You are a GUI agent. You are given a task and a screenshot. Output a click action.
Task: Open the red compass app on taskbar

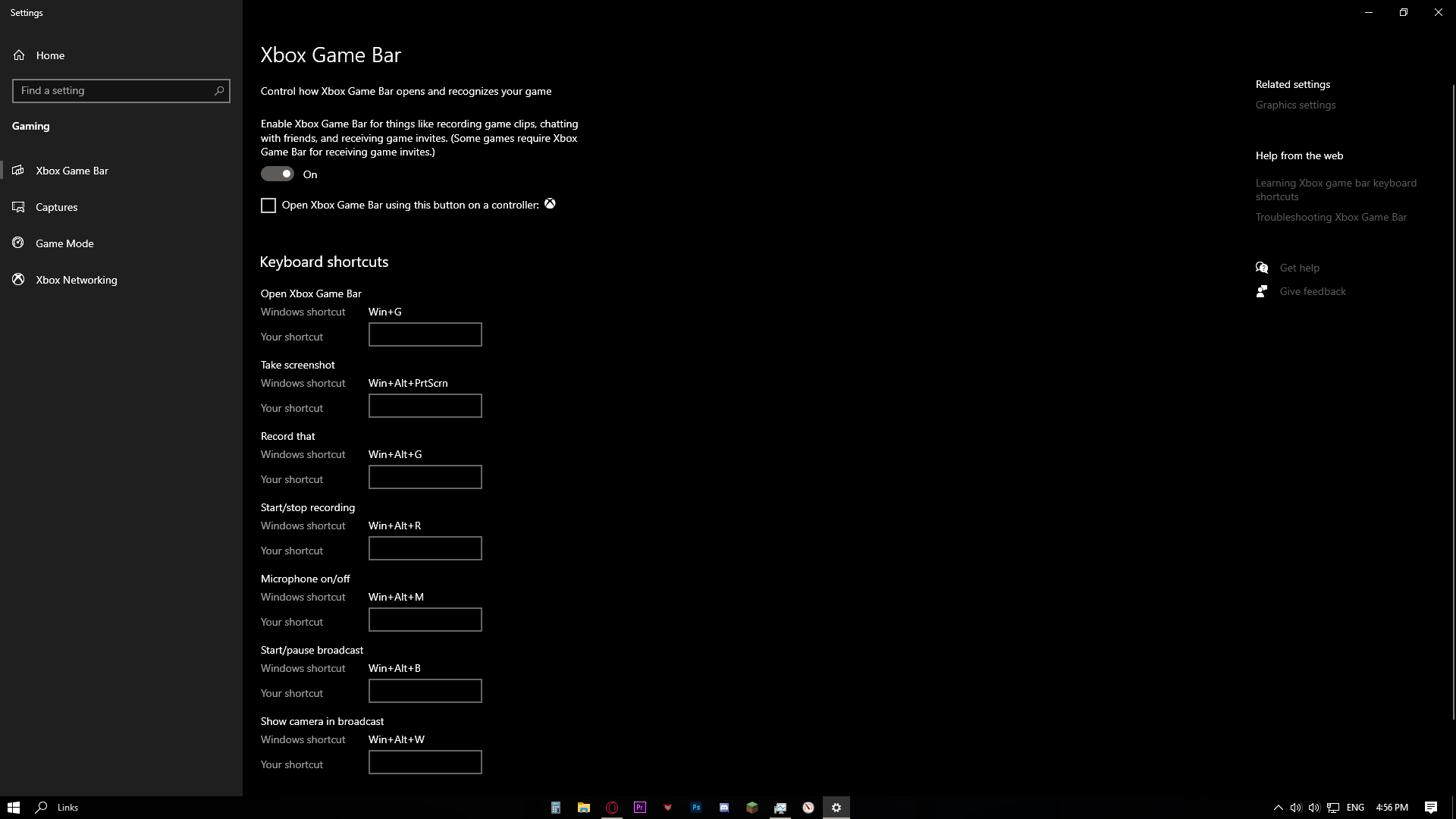[x=808, y=808]
